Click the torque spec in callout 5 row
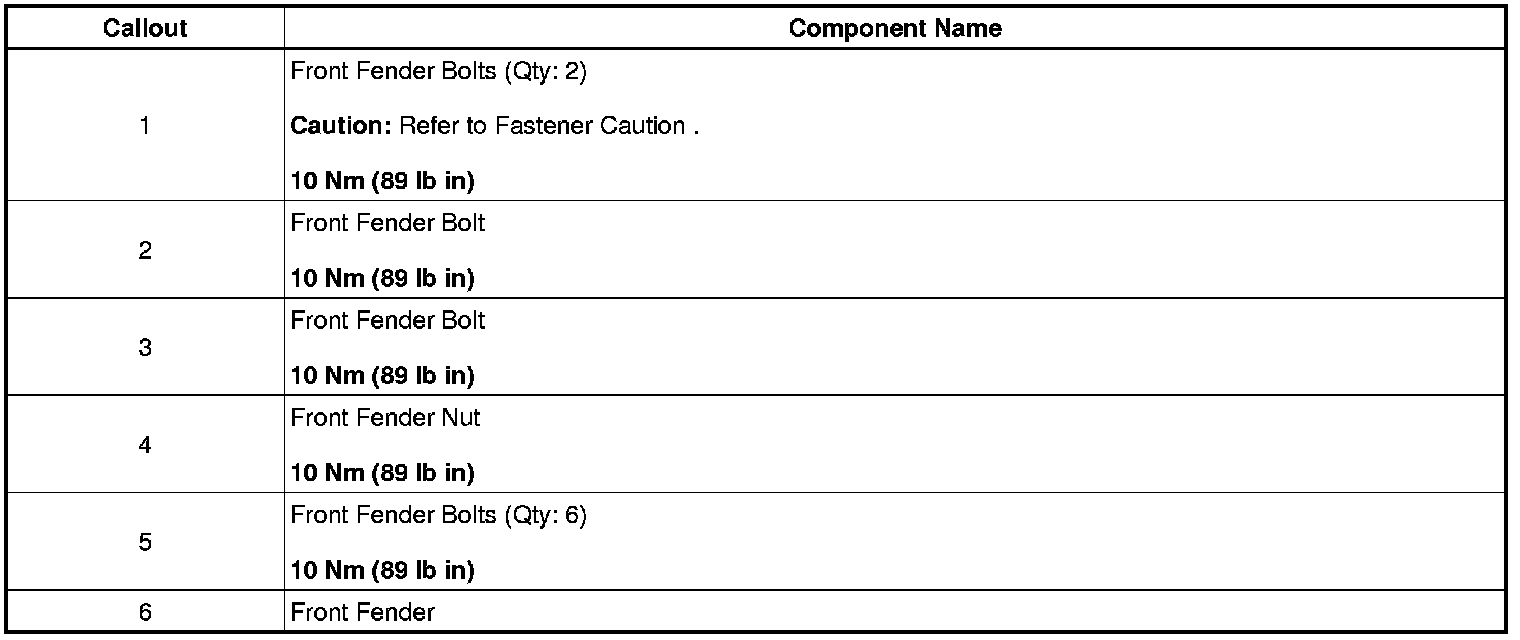This screenshot has width=1520, height=640. click(382, 570)
